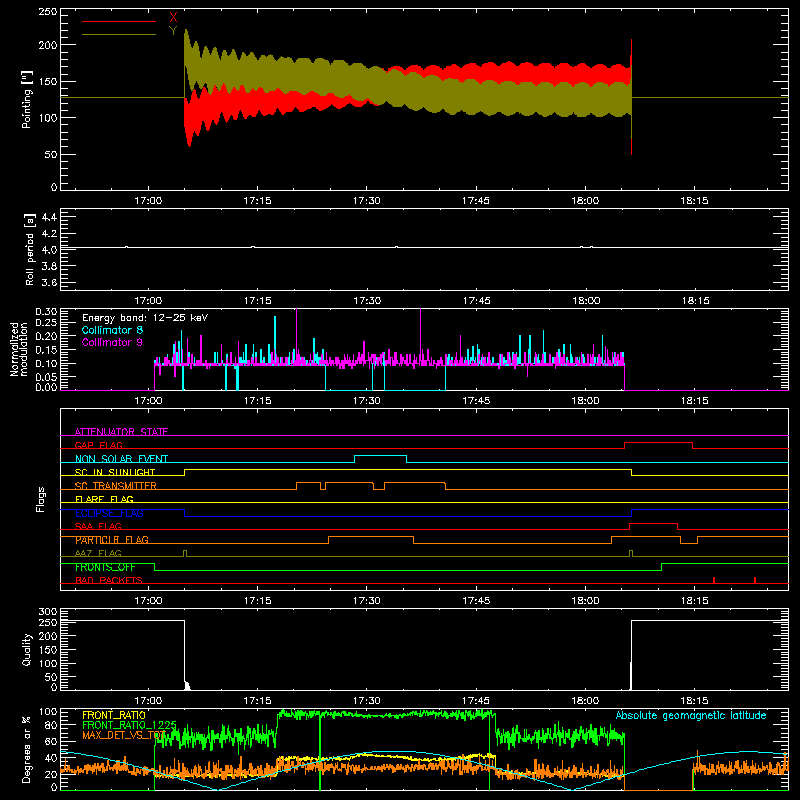Click the FLARE_FLAG label
The width and height of the screenshot is (800, 800).
point(104,499)
